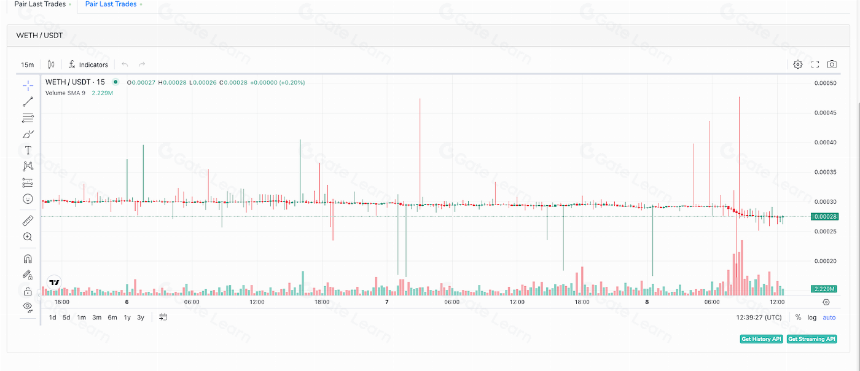
Task: Set range to 1y
Action: point(127,318)
